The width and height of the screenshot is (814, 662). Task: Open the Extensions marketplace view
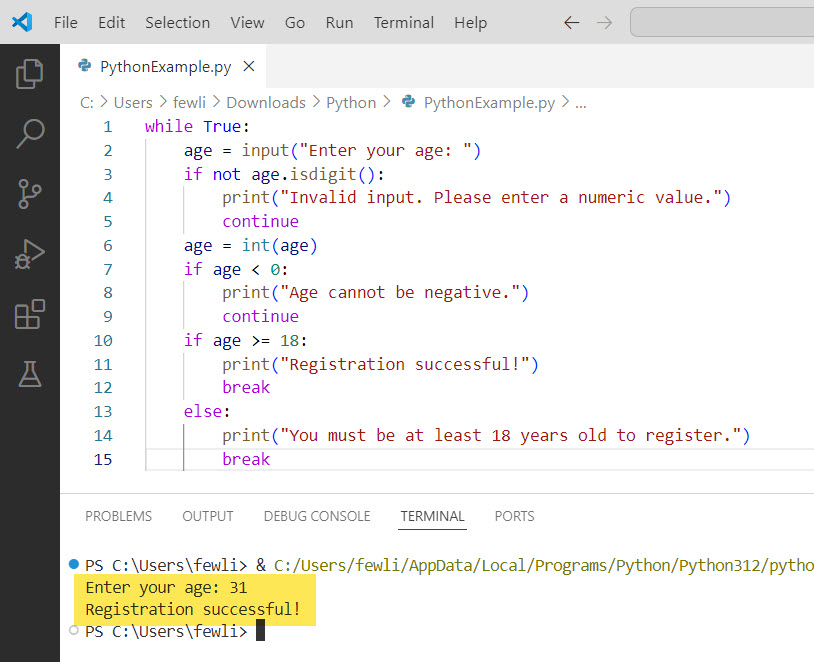pyautogui.click(x=29, y=314)
